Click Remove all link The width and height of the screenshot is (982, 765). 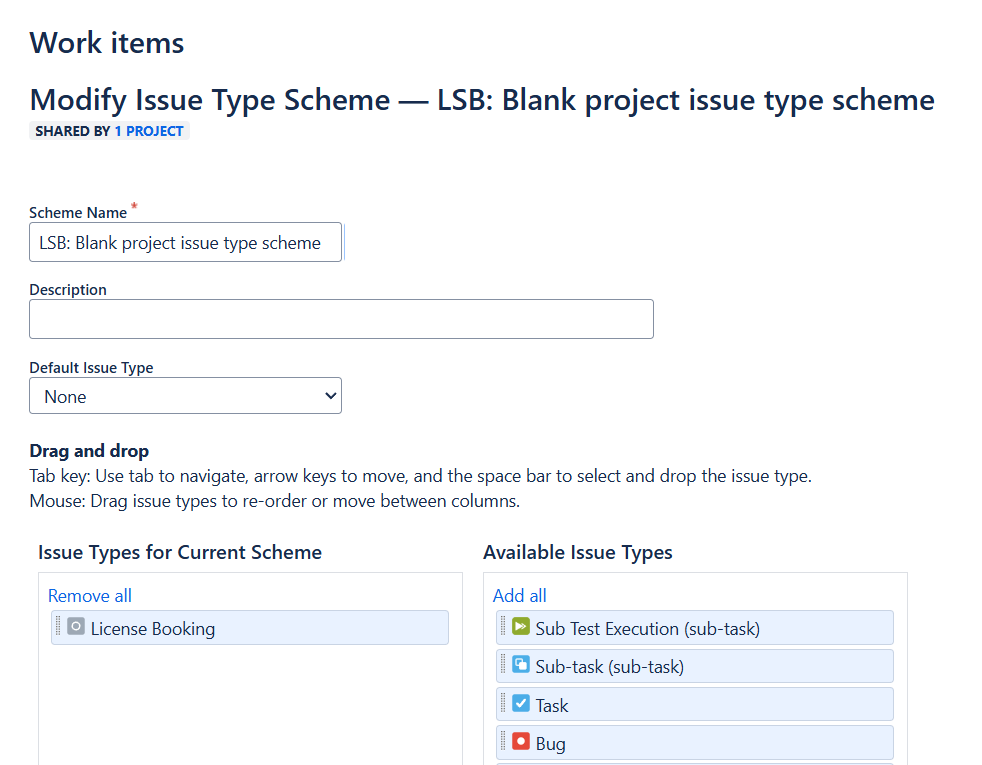(90, 595)
